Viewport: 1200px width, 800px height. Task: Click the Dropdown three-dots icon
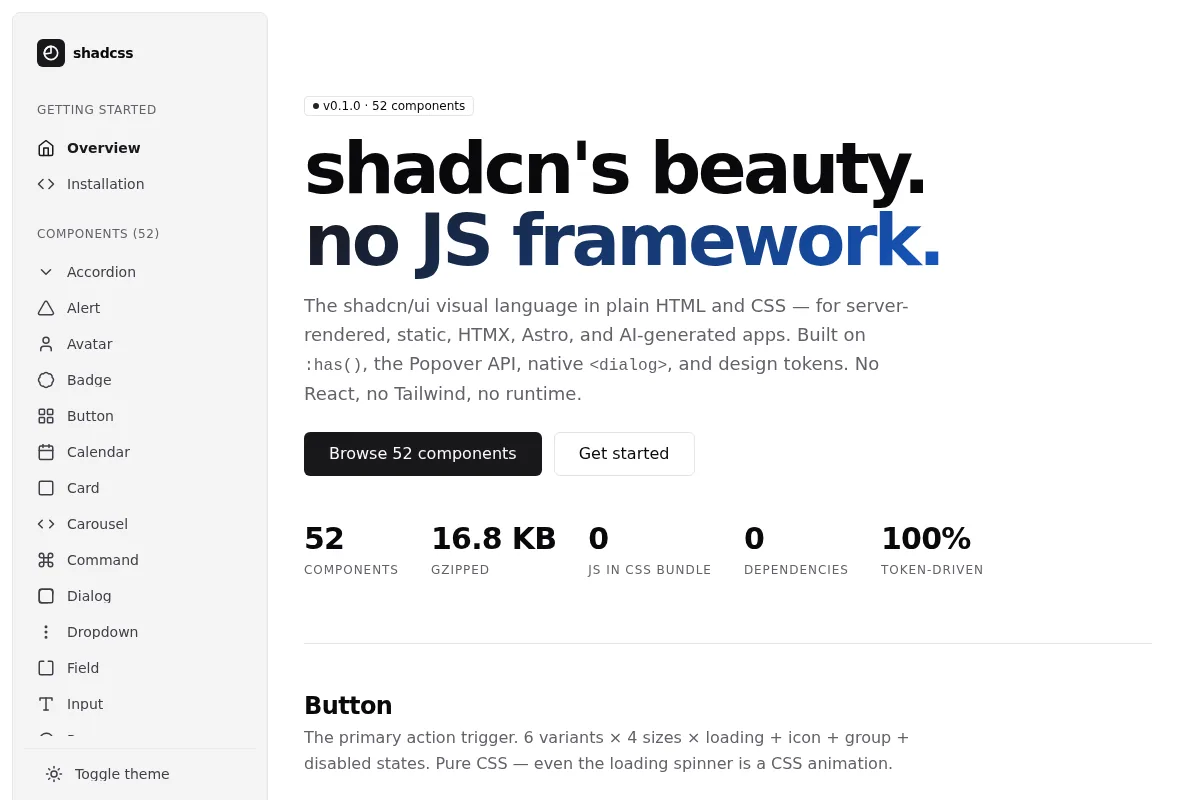pos(46,632)
